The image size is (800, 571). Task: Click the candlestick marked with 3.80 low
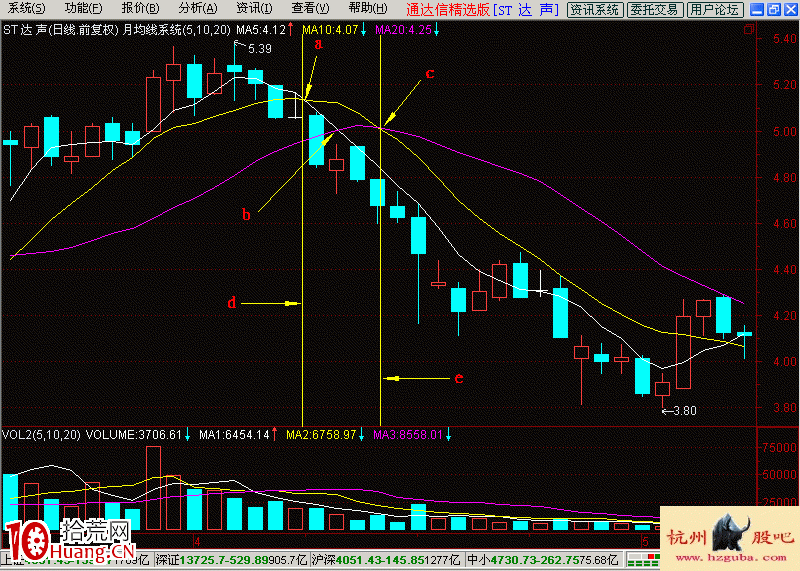coord(662,389)
